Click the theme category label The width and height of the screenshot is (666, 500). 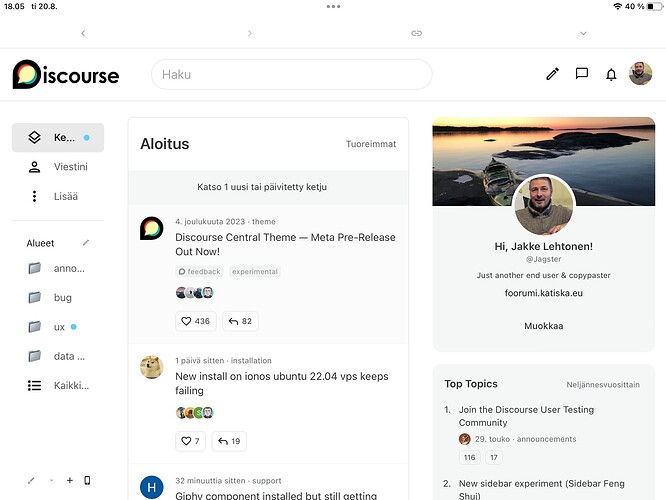(x=264, y=222)
